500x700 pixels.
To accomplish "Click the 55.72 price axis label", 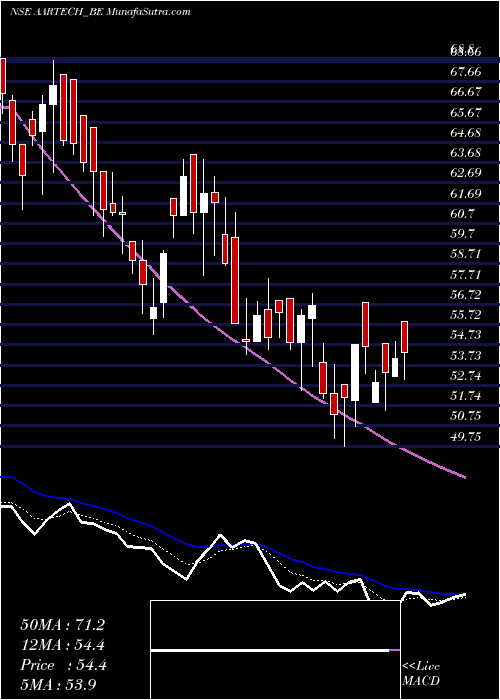I will click(x=466, y=315).
